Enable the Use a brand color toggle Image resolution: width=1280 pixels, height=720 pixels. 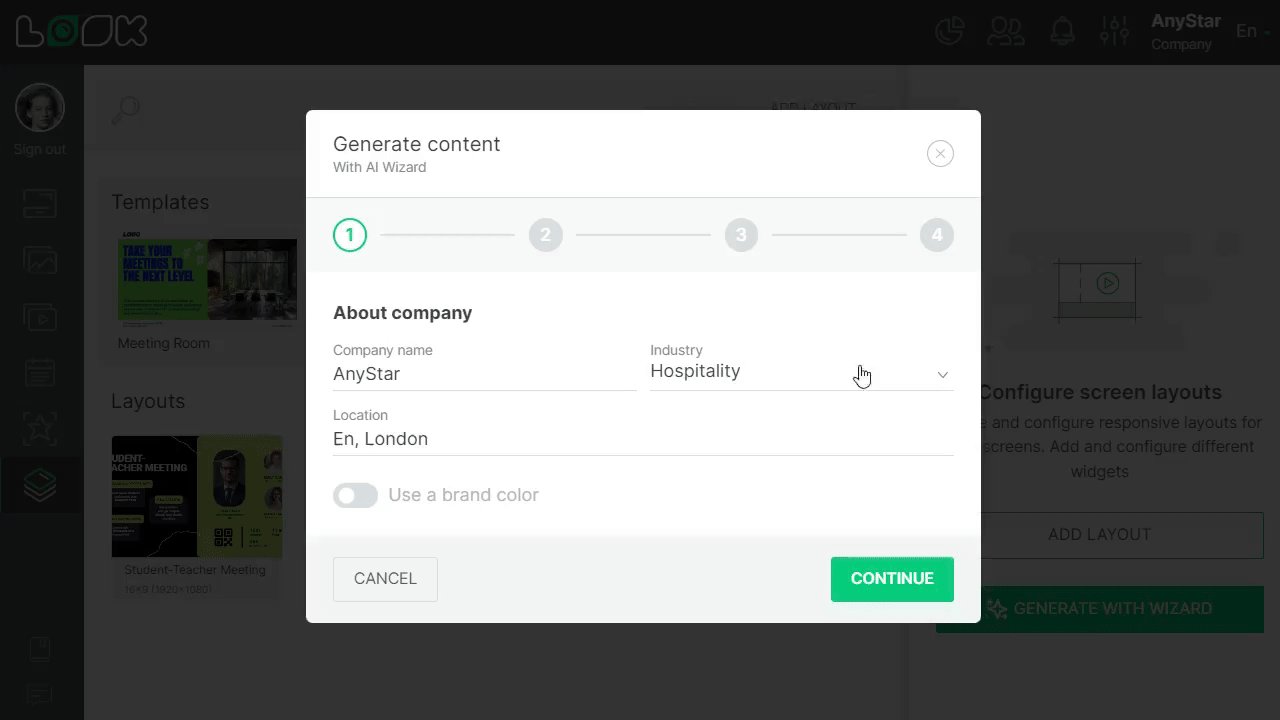(x=355, y=495)
